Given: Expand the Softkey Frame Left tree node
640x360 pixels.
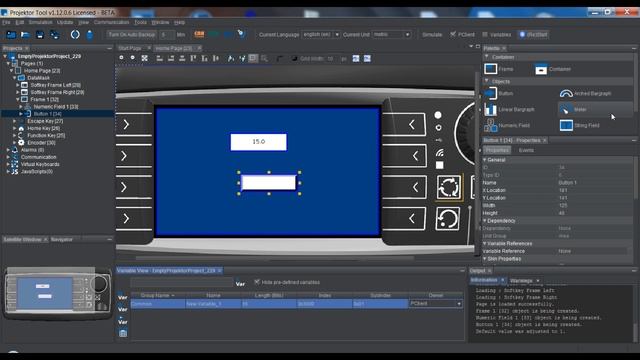Looking at the screenshot, I should pyautogui.click(x=18, y=85).
